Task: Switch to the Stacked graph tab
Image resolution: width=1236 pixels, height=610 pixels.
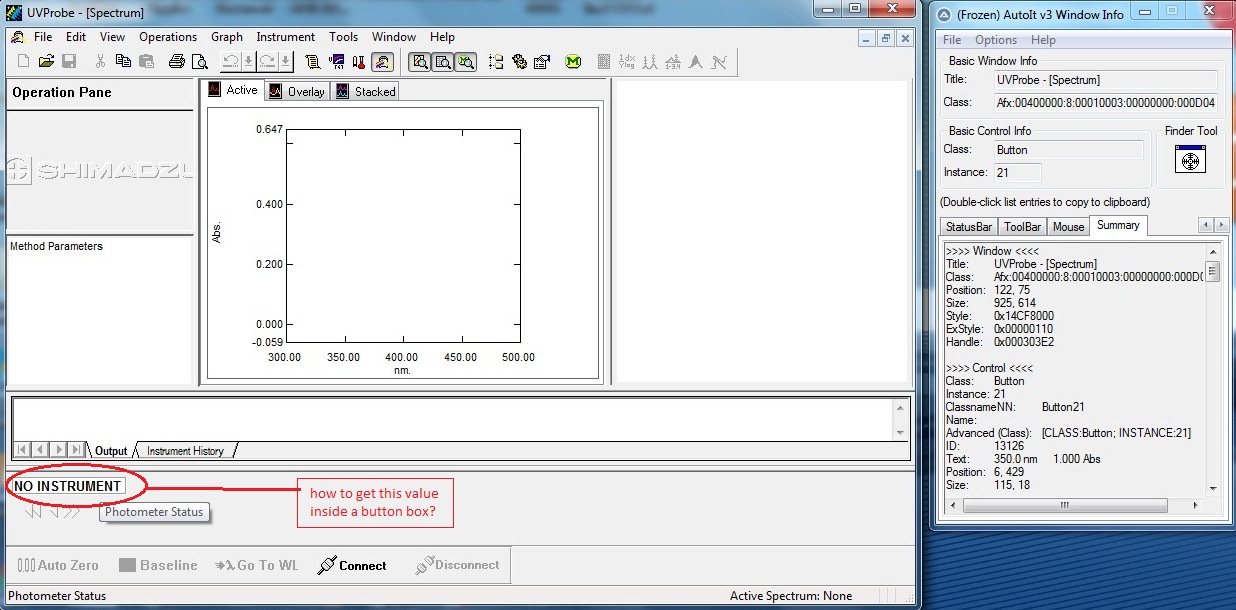Action: coord(366,91)
